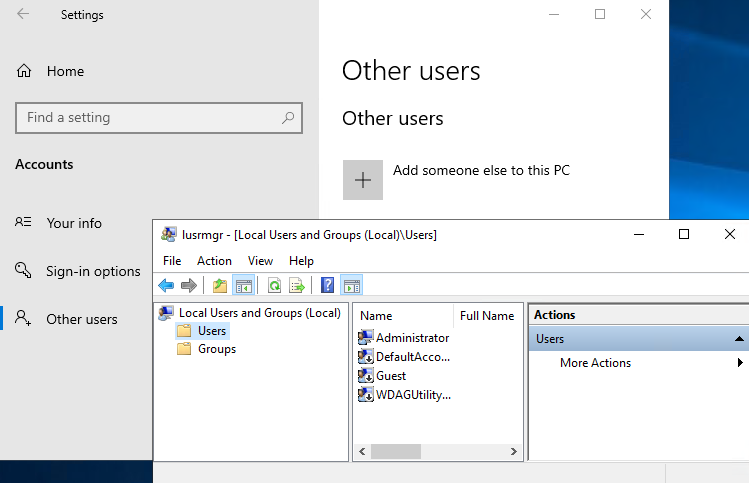Image resolution: width=749 pixels, height=483 pixels.
Task: Open Your info settings page
Action: (74, 223)
